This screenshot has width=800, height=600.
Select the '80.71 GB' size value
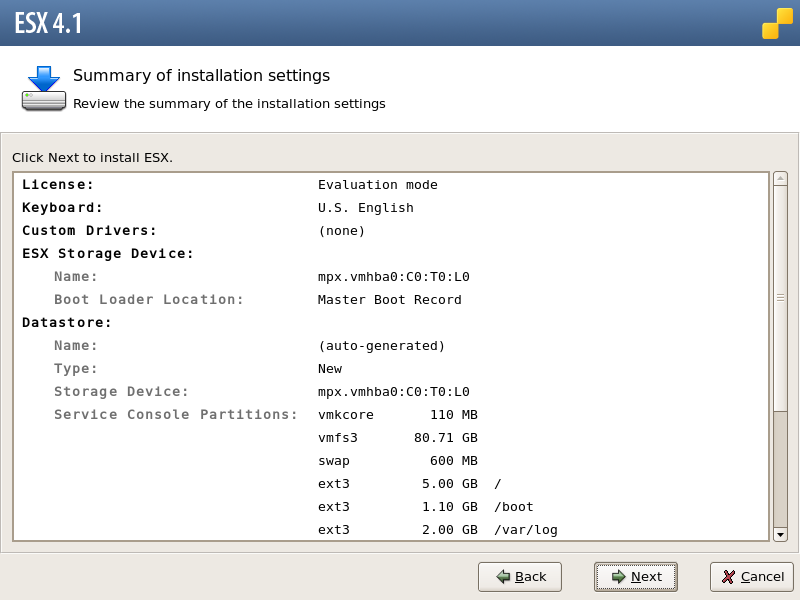(446, 438)
